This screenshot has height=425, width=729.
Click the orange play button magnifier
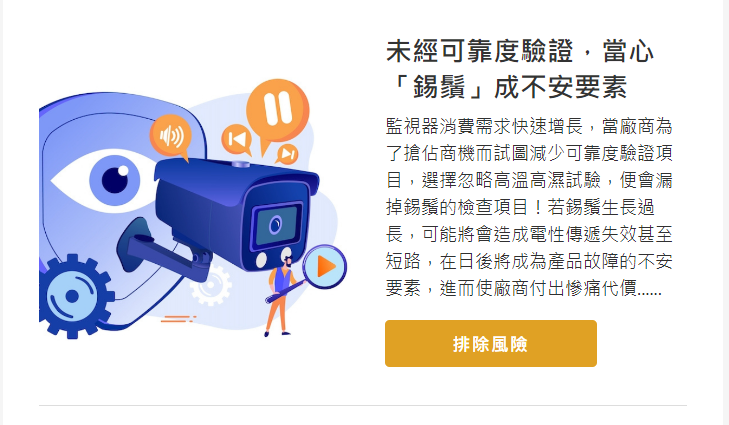click(x=325, y=267)
